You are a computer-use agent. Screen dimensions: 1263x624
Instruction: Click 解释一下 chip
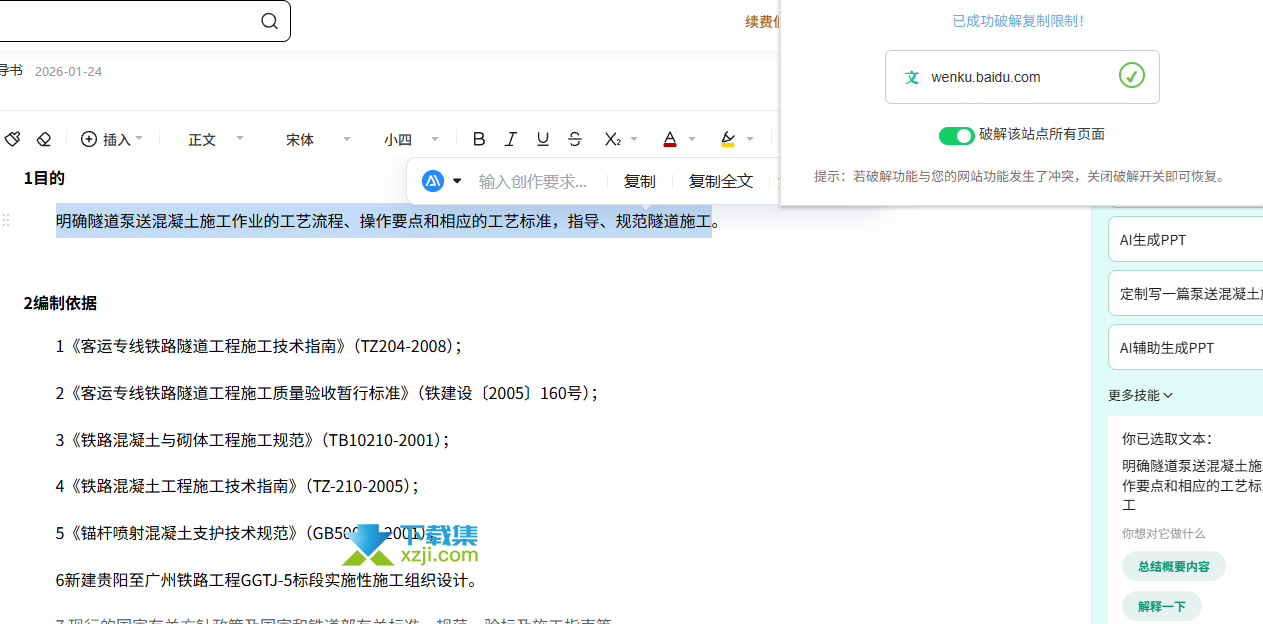pyautogui.click(x=1161, y=606)
